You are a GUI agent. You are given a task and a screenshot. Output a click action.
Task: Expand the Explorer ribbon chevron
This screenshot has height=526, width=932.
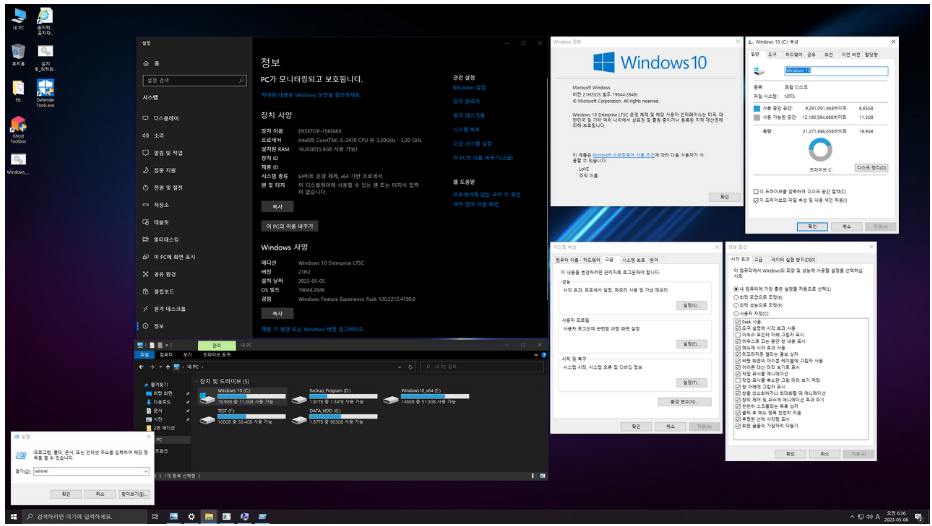[536, 355]
